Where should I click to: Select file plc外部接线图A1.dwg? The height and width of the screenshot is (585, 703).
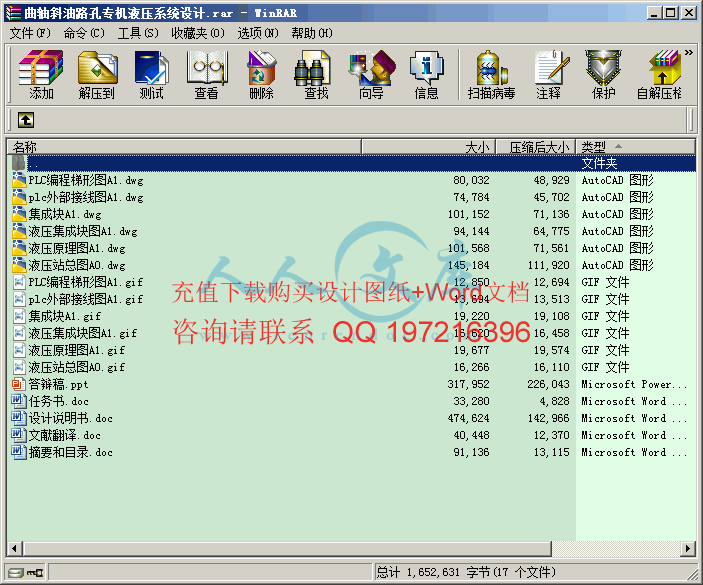pyautogui.click(x=352, y=197)
